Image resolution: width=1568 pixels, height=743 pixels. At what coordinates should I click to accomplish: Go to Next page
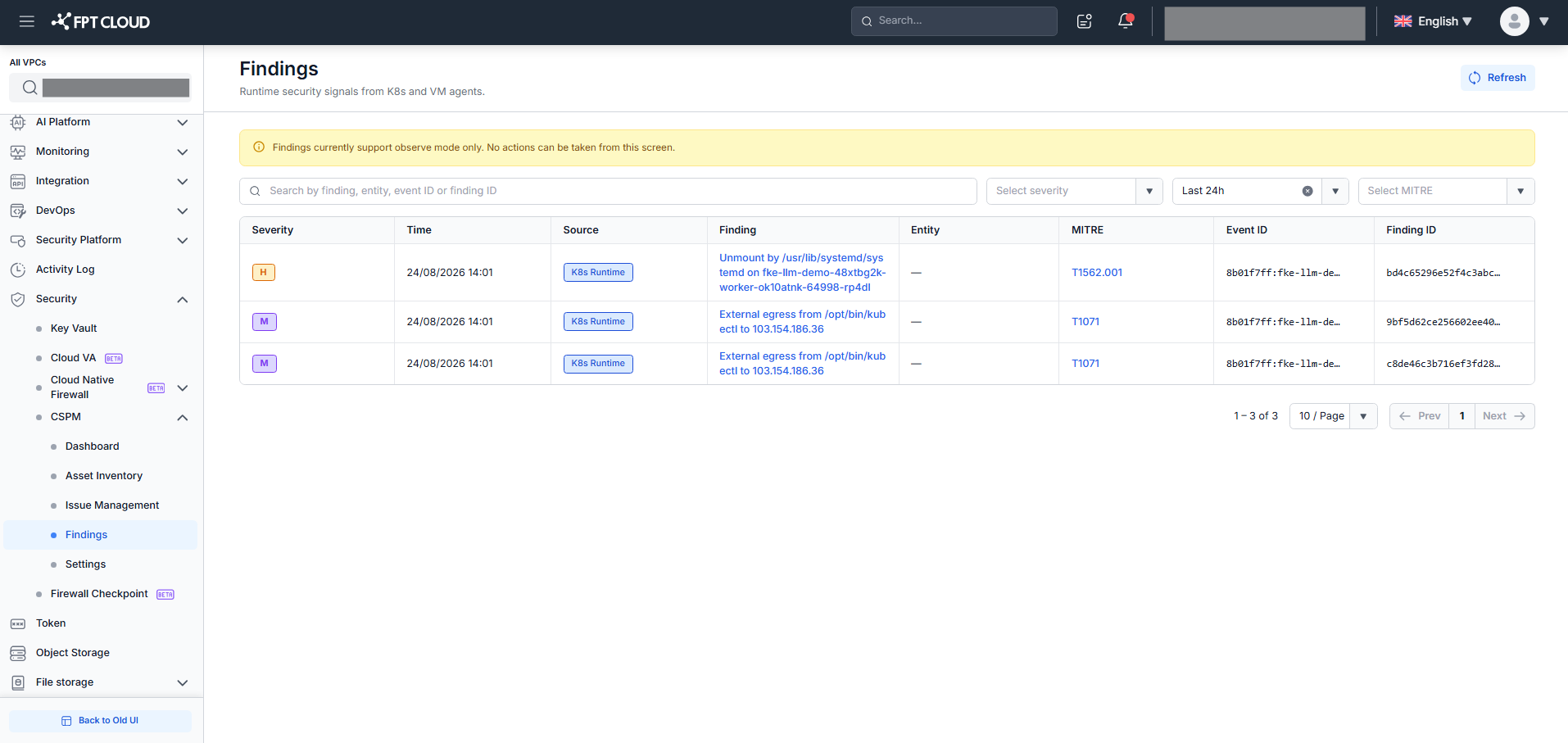coord(1505,416)
